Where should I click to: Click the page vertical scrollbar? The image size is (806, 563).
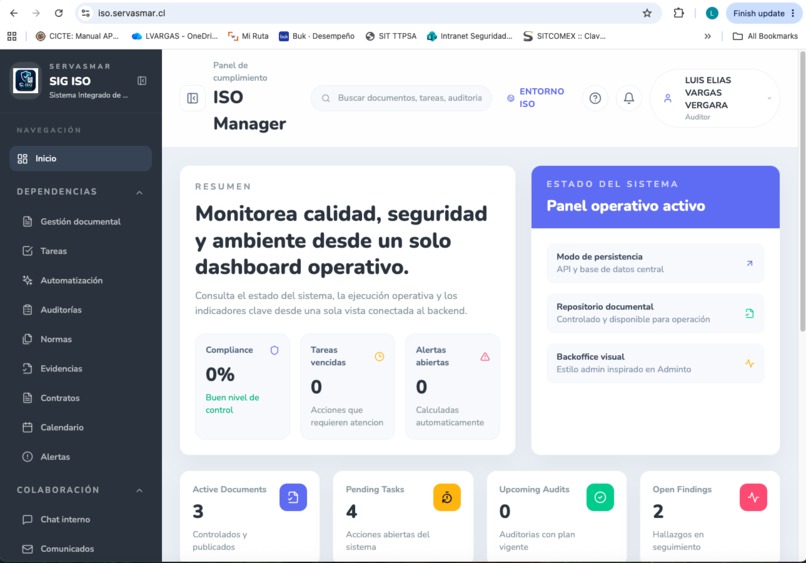802,191
